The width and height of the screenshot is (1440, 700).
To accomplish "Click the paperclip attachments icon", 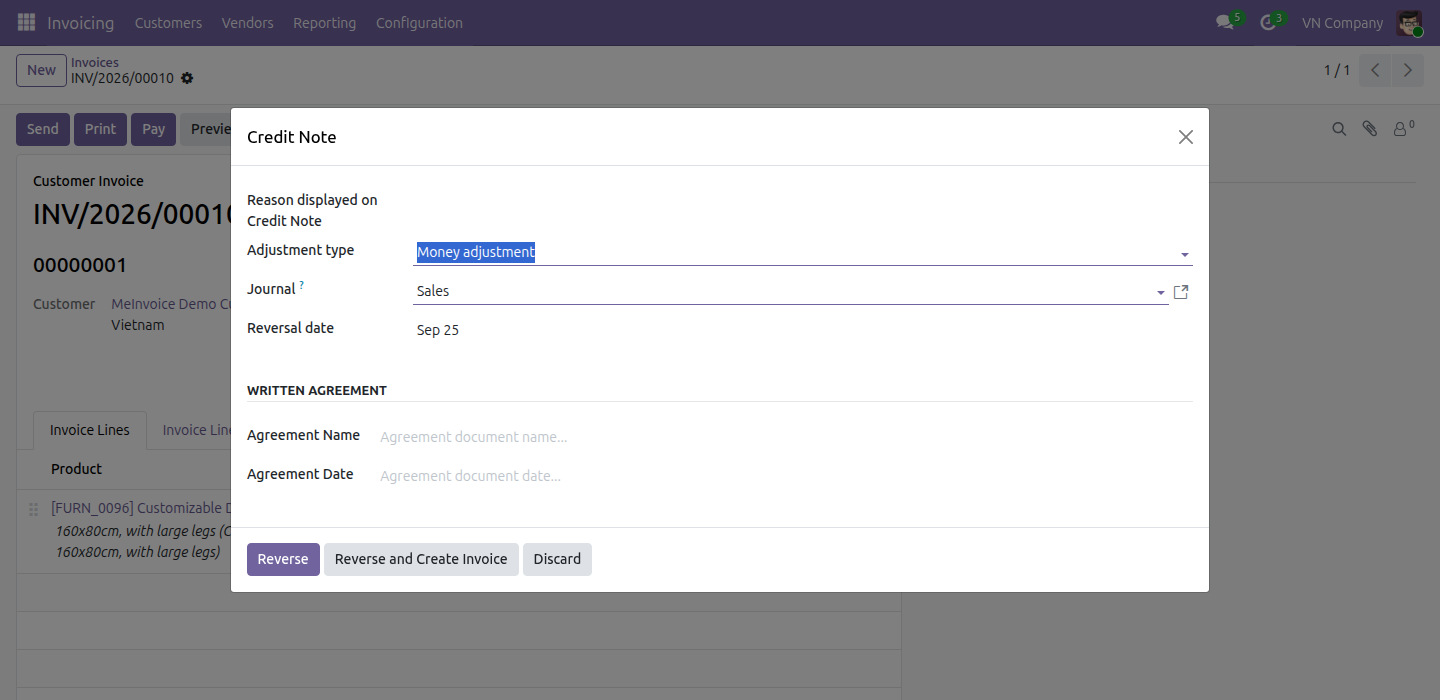I will tap(1370, 129).
